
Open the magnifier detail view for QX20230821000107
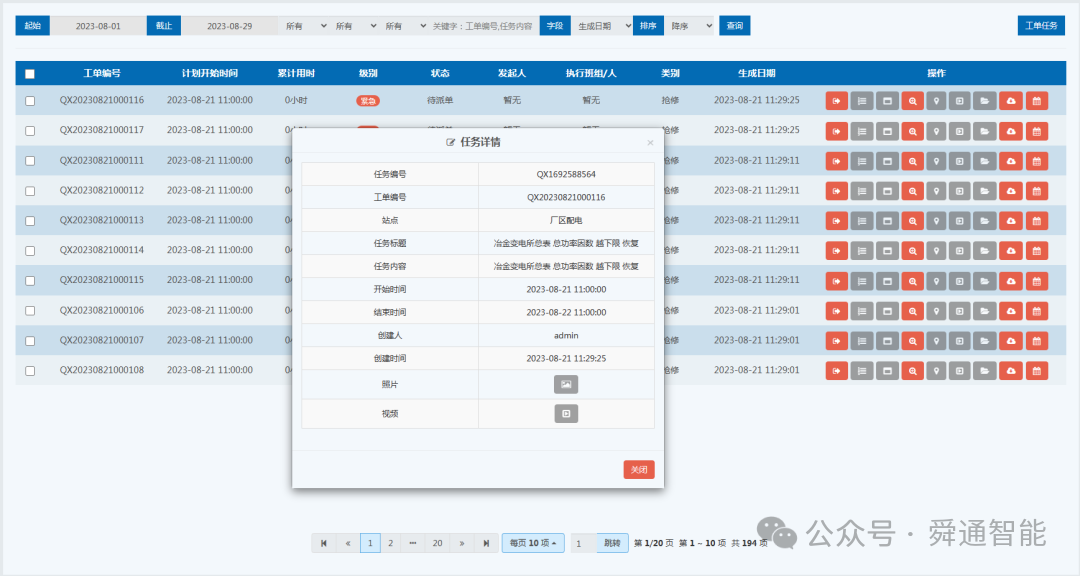(912, 340)
